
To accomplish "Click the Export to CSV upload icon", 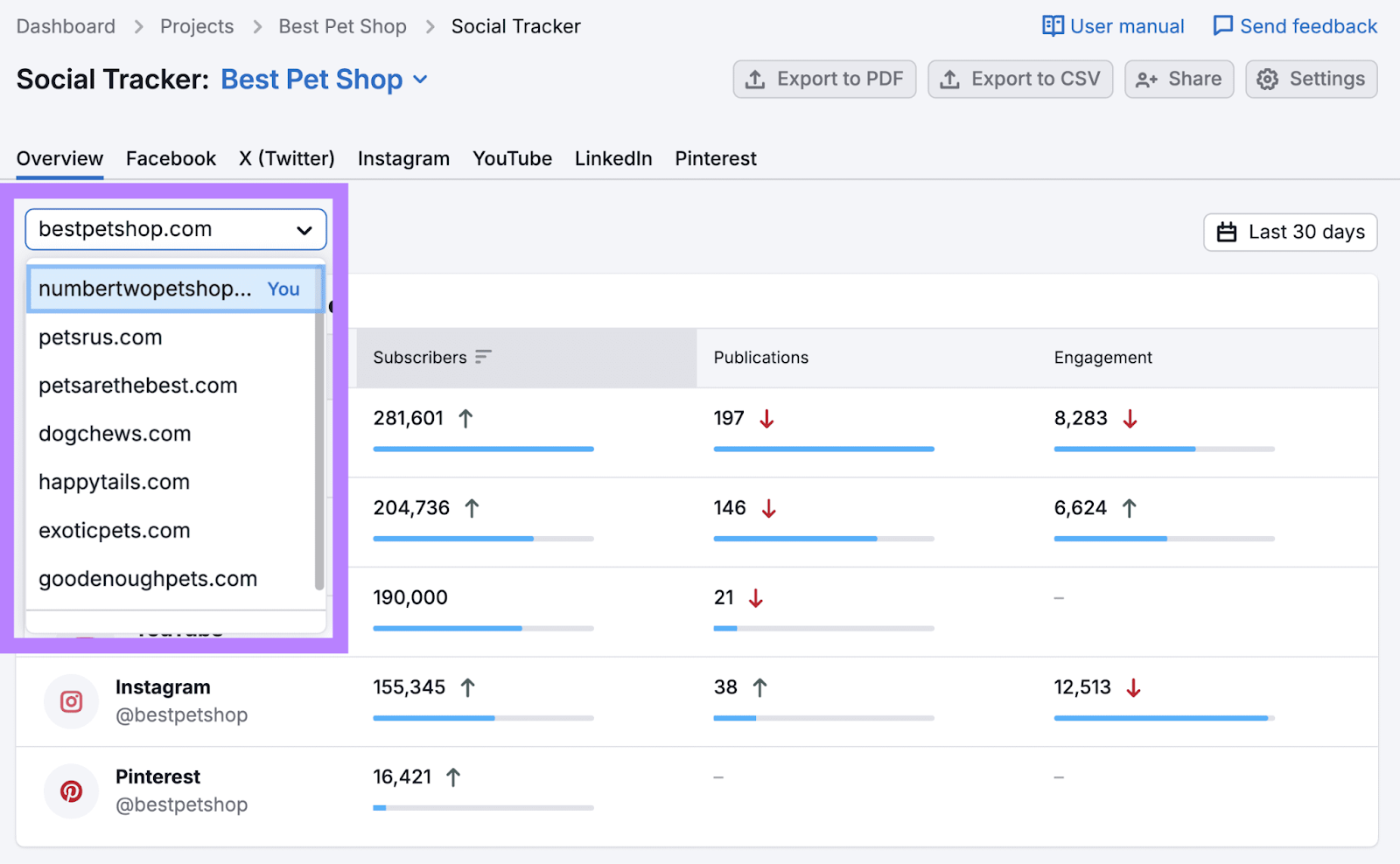I will point(950,79).
